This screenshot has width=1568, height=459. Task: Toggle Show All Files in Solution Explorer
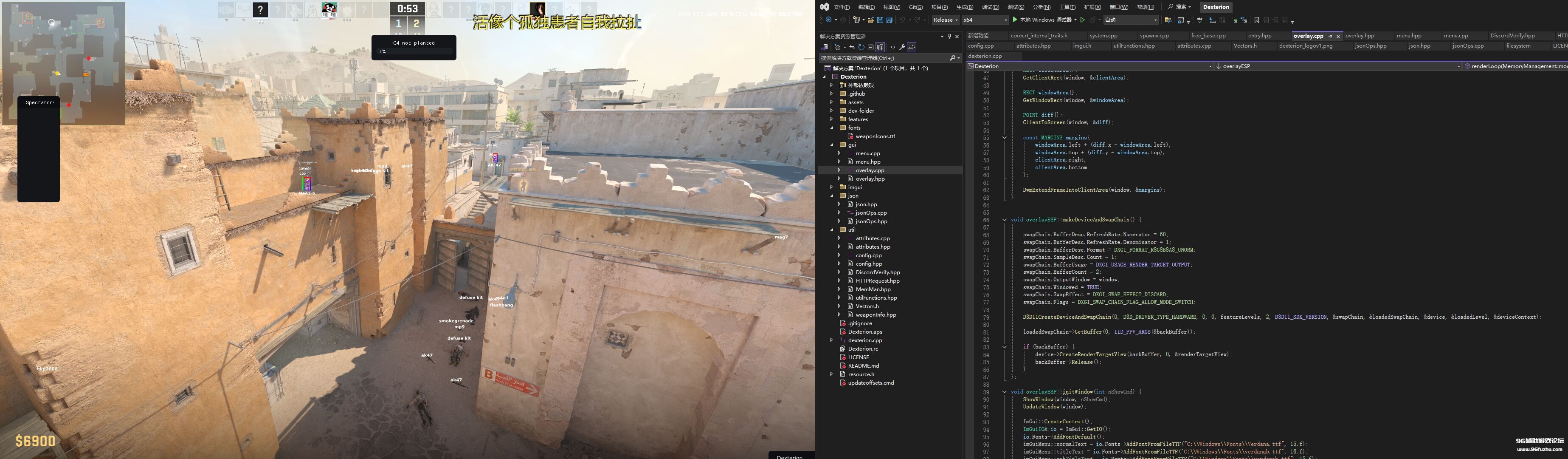click(x=880, y=47)
